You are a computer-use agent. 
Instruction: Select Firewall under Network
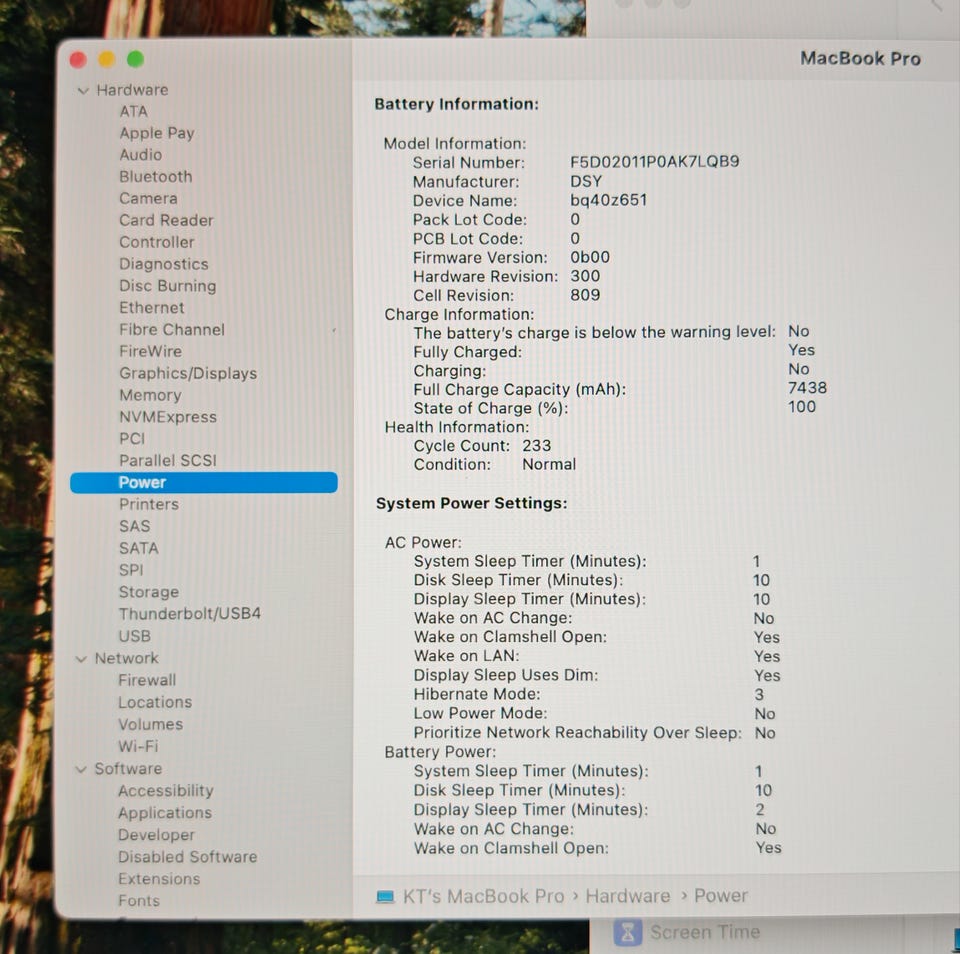click(147, 680)
